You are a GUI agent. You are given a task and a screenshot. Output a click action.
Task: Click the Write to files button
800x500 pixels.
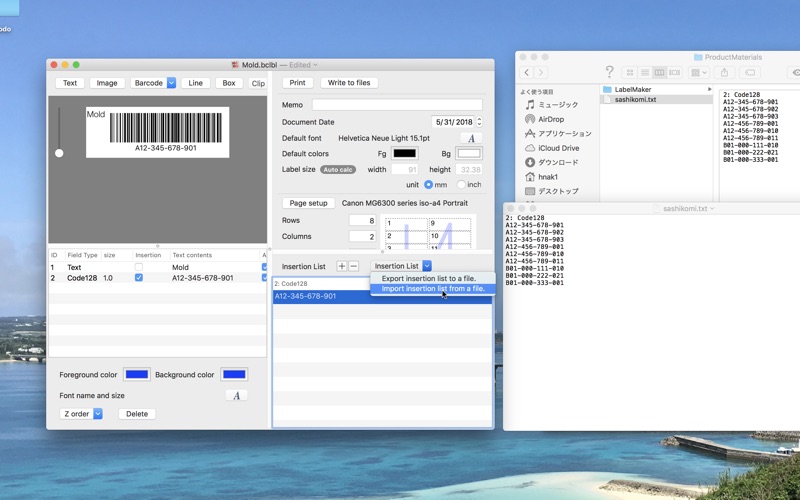(x=349, y=83)
